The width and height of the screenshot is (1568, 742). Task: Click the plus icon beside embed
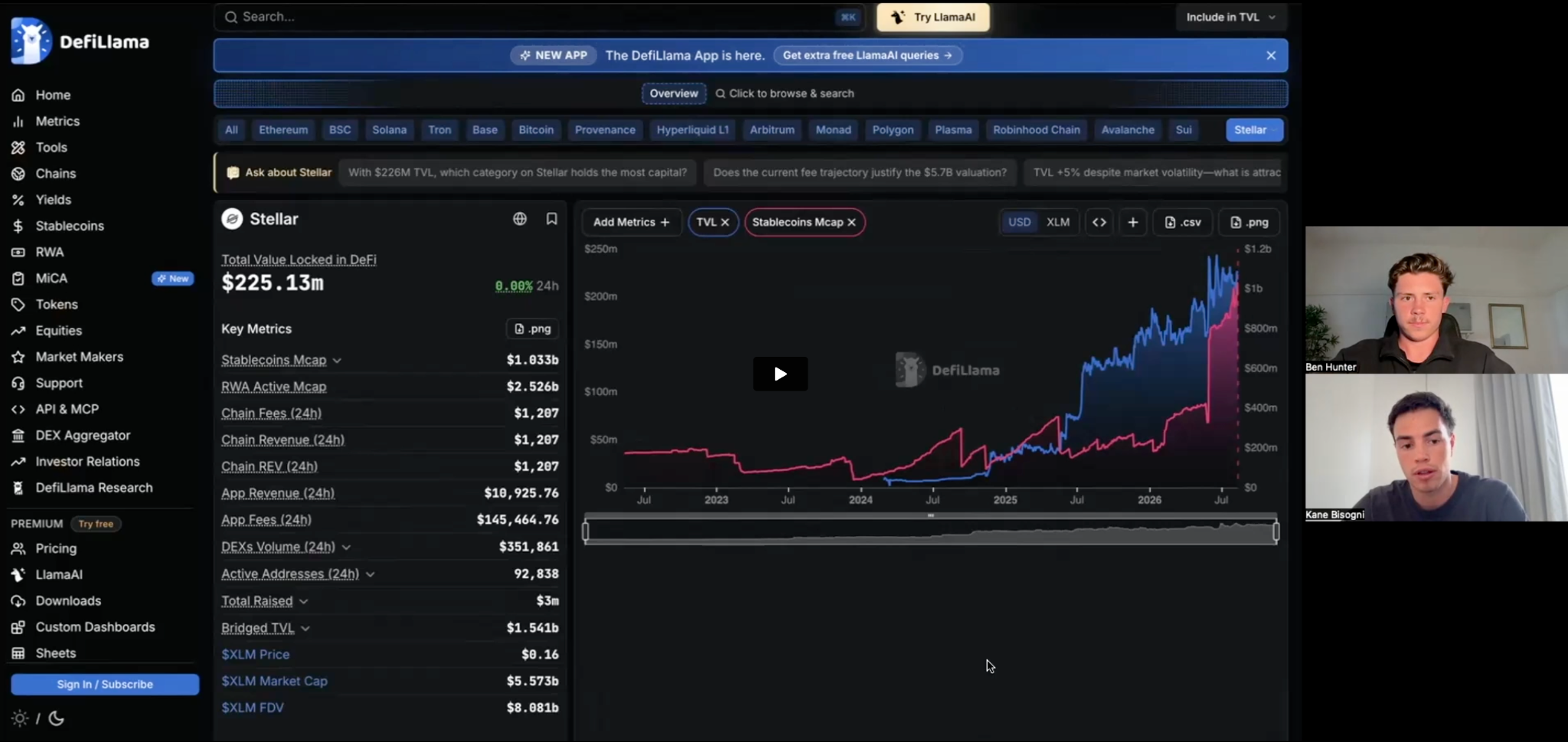[x=1133, y=222]
